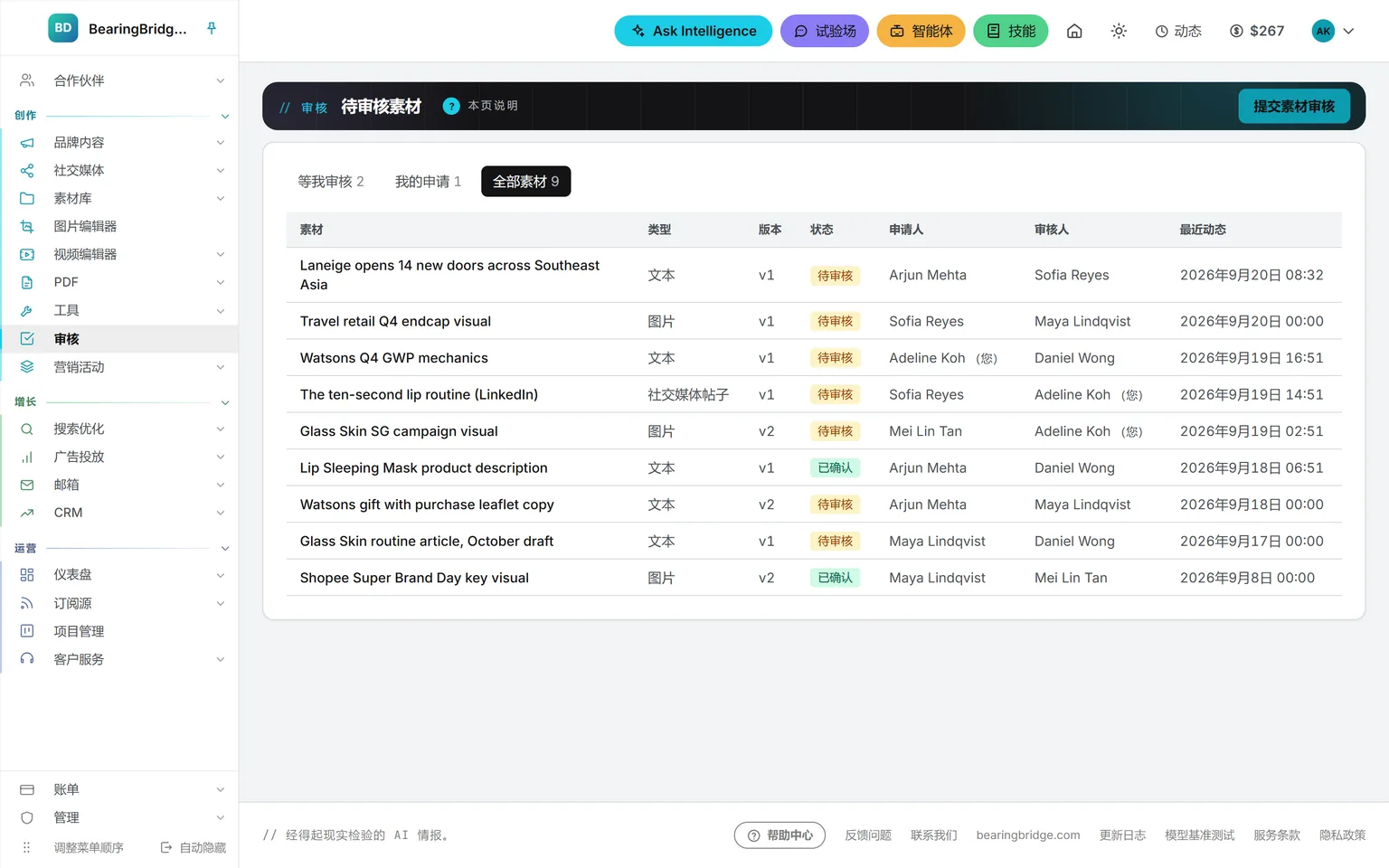Click the 搜索优化 magnifier icon
This screenshot has height=868, width=1389.
coord(27,429)
